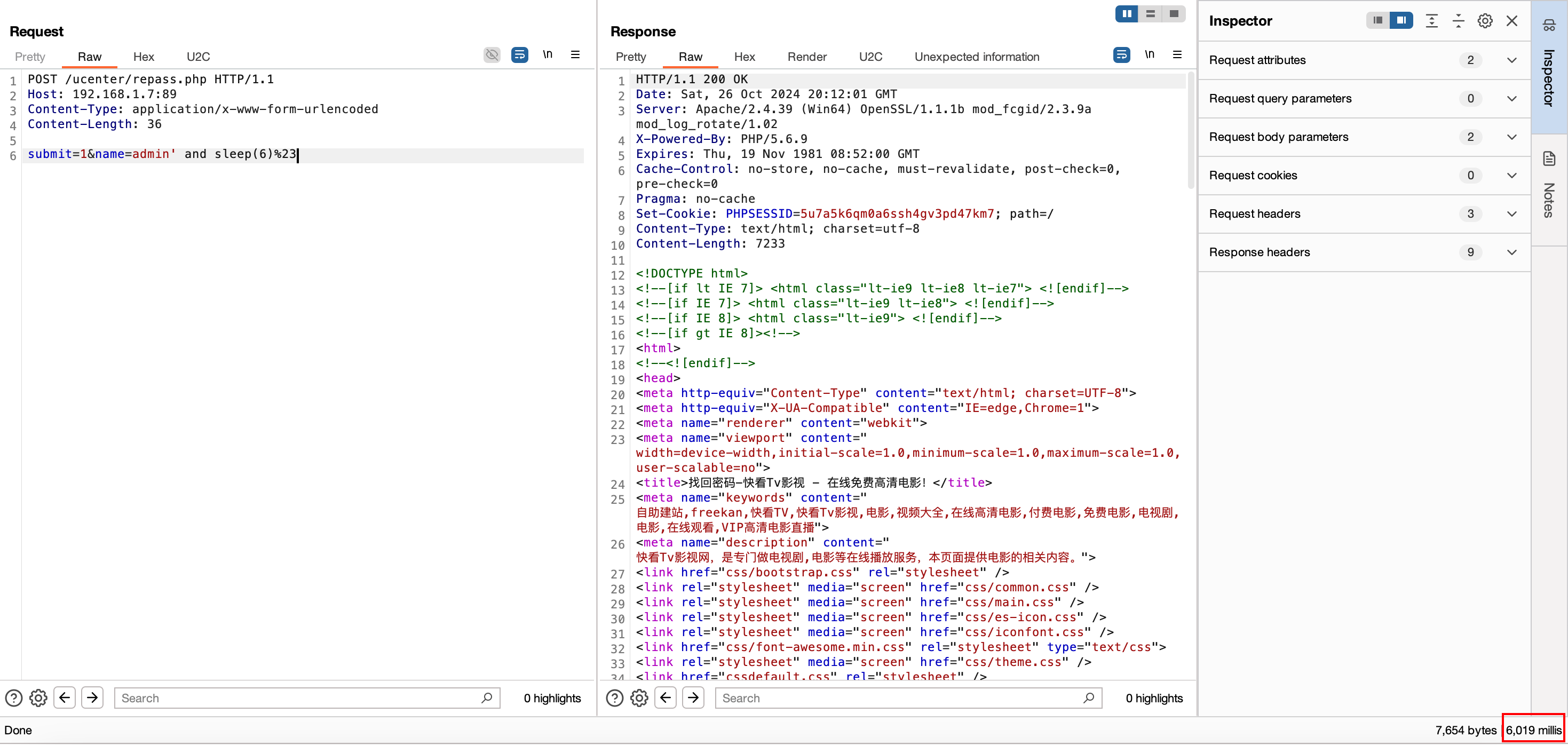Focus the Request search field
The height and width of the screenshot is (745, 1568).
[x=307, y=698]
